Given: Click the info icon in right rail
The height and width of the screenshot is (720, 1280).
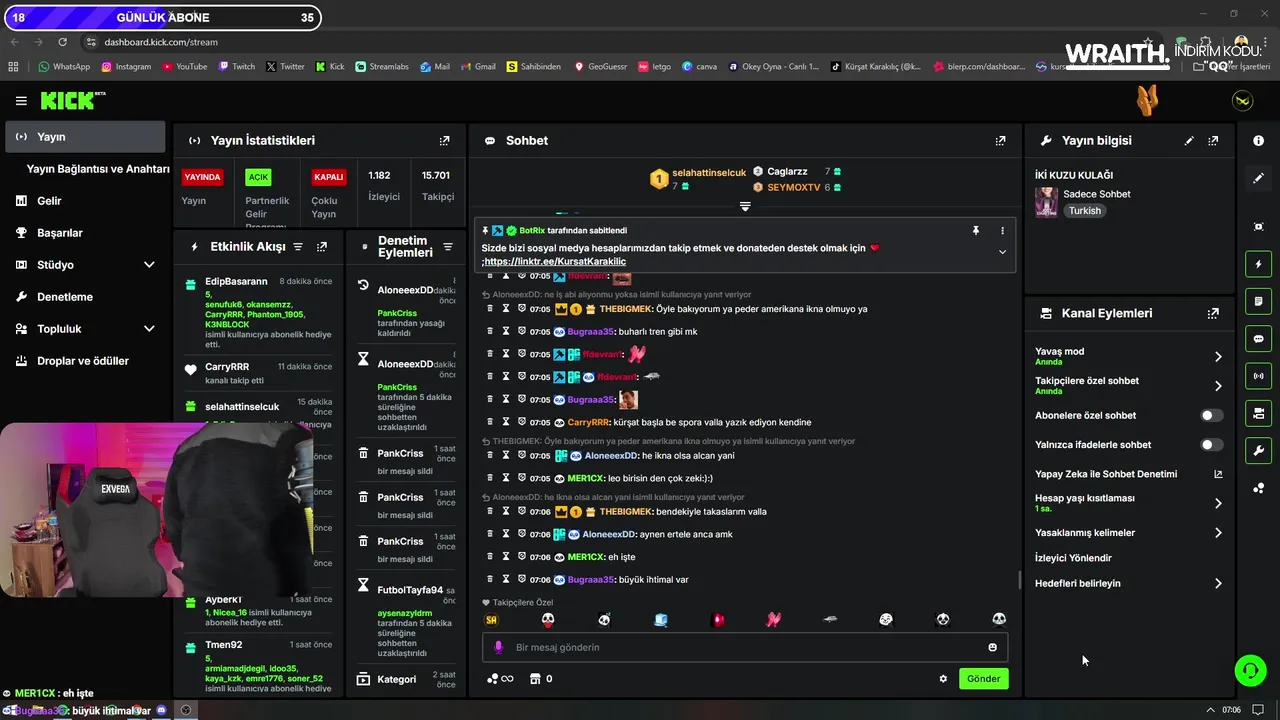Looking at the screenshot, I should click(1258, 141).
